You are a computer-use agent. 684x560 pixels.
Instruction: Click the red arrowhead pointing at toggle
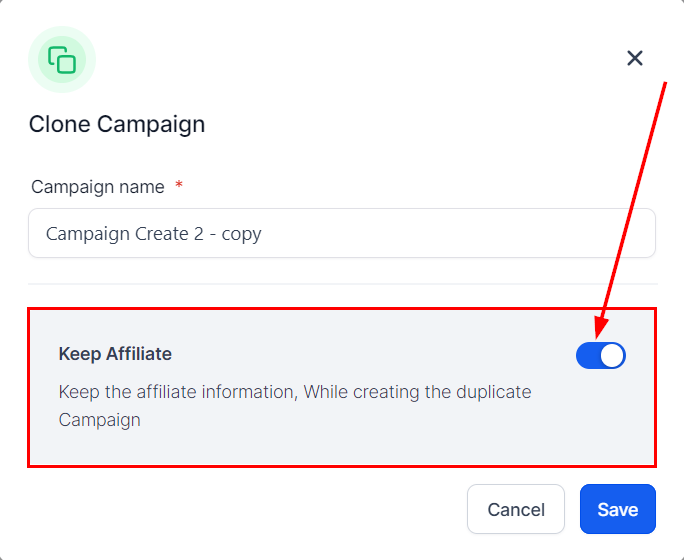tap(601, 327)
